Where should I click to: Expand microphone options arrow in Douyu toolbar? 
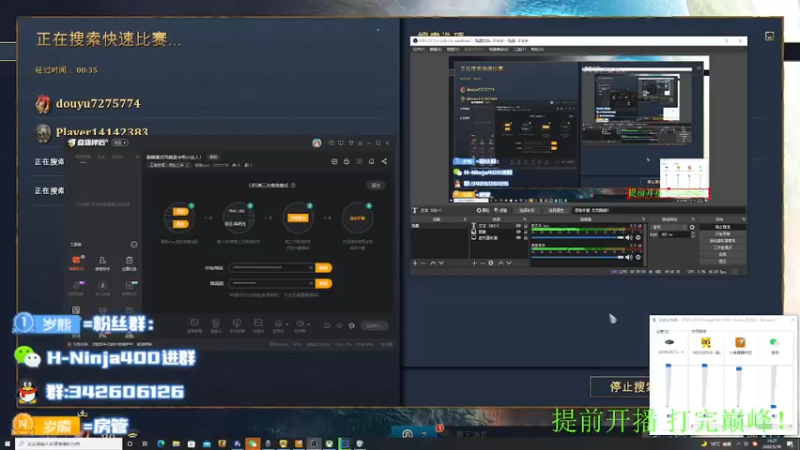coord(287,324)
